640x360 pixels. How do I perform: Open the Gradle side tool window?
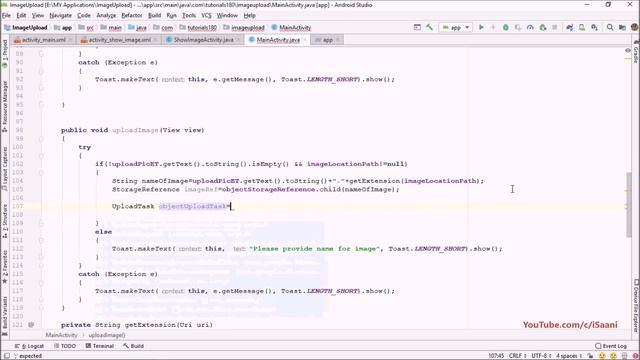(636, 51)
